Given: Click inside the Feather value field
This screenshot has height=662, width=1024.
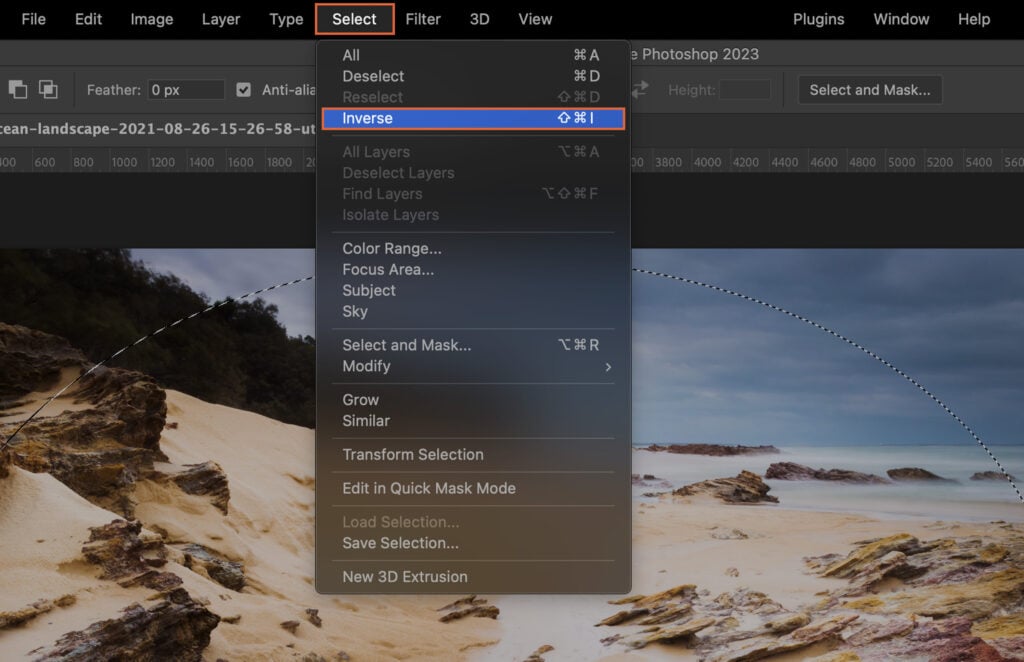Looking at the screenshot, I should point(186,89).
